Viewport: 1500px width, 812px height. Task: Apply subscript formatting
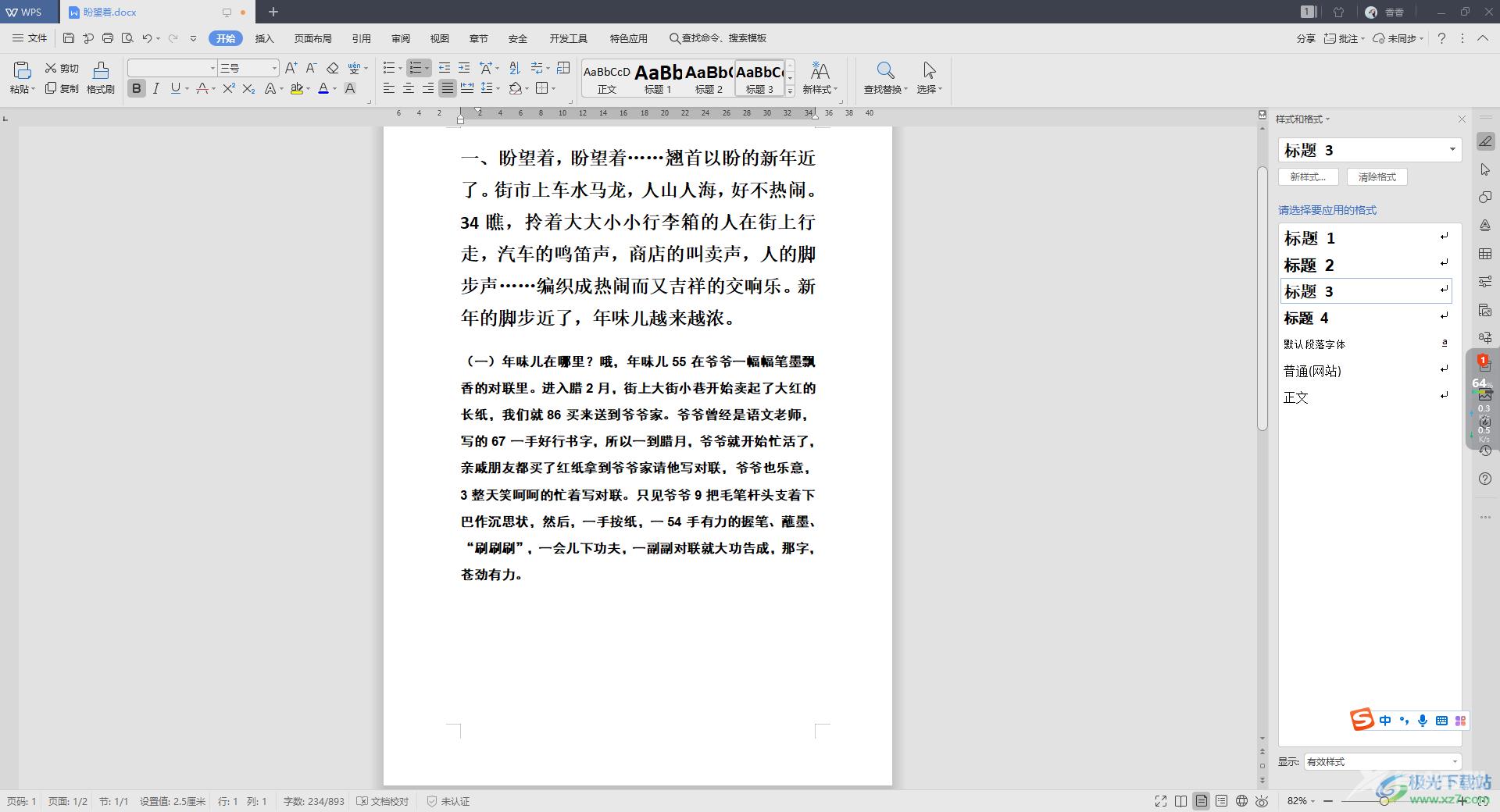point(248,89)
